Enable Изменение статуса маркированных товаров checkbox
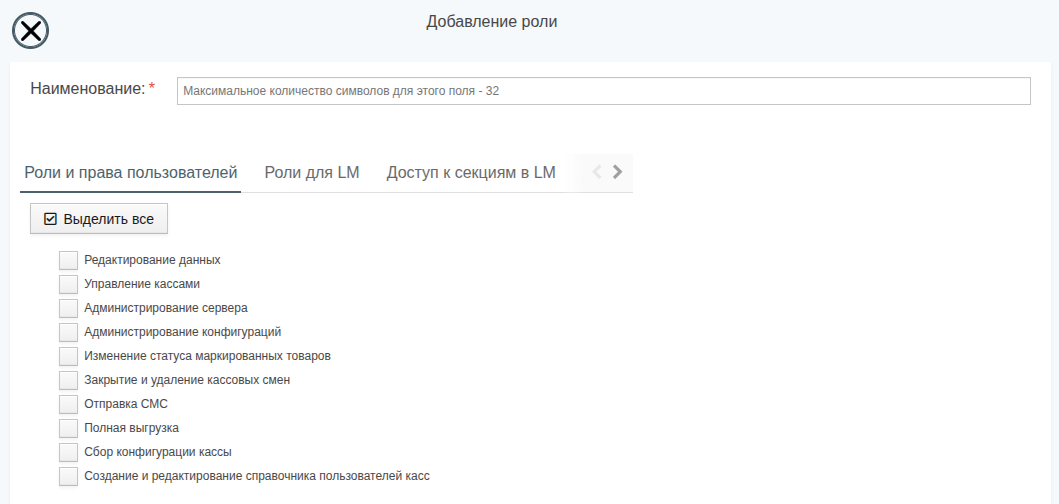The image size is (1059, 504). 68,356
